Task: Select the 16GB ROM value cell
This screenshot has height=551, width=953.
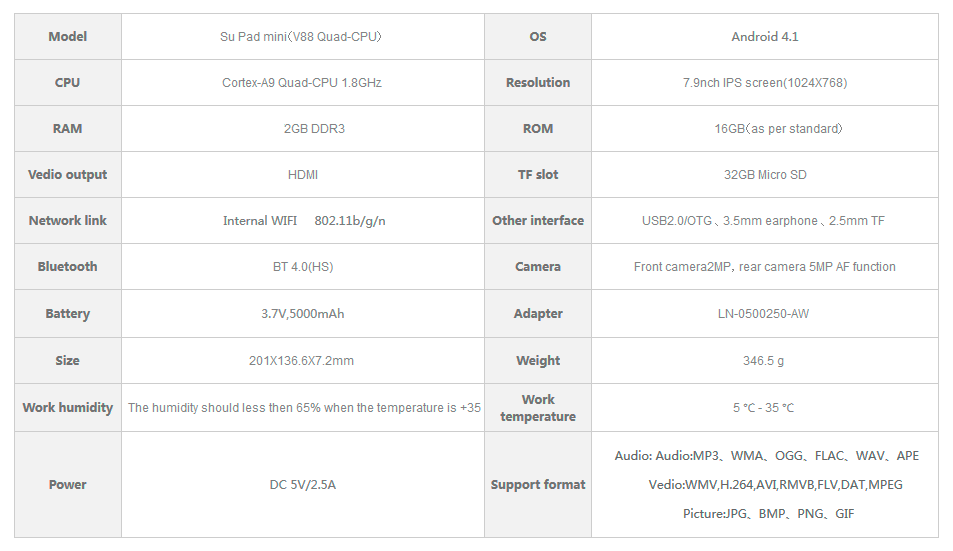Action: pos(765,129)
